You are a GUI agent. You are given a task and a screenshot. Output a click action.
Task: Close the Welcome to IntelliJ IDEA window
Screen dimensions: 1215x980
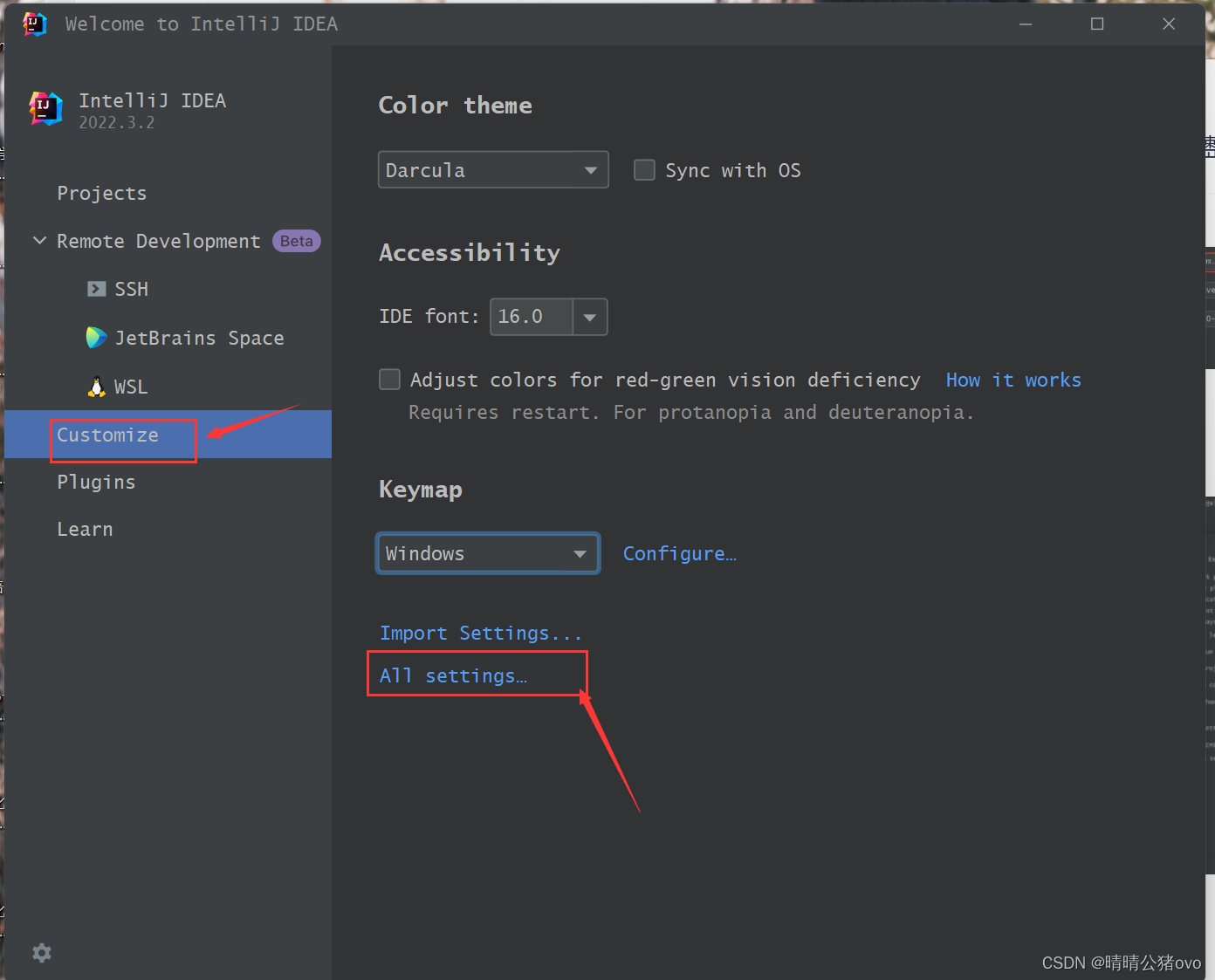coord(1169,24)
